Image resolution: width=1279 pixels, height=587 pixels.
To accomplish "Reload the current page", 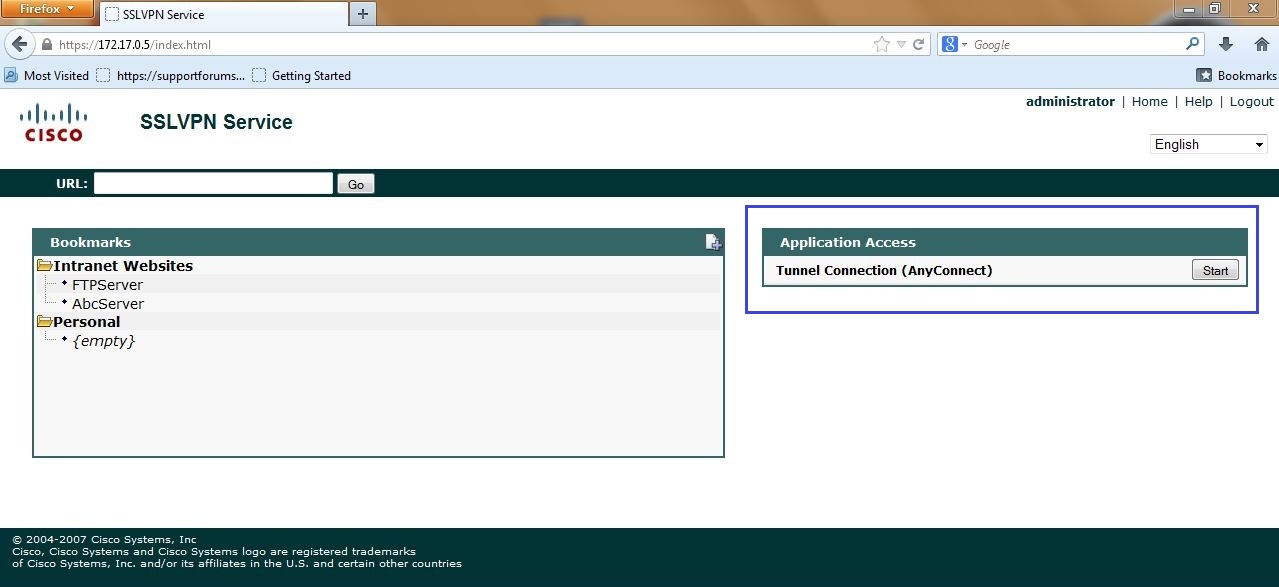I will tap(921, 44).
